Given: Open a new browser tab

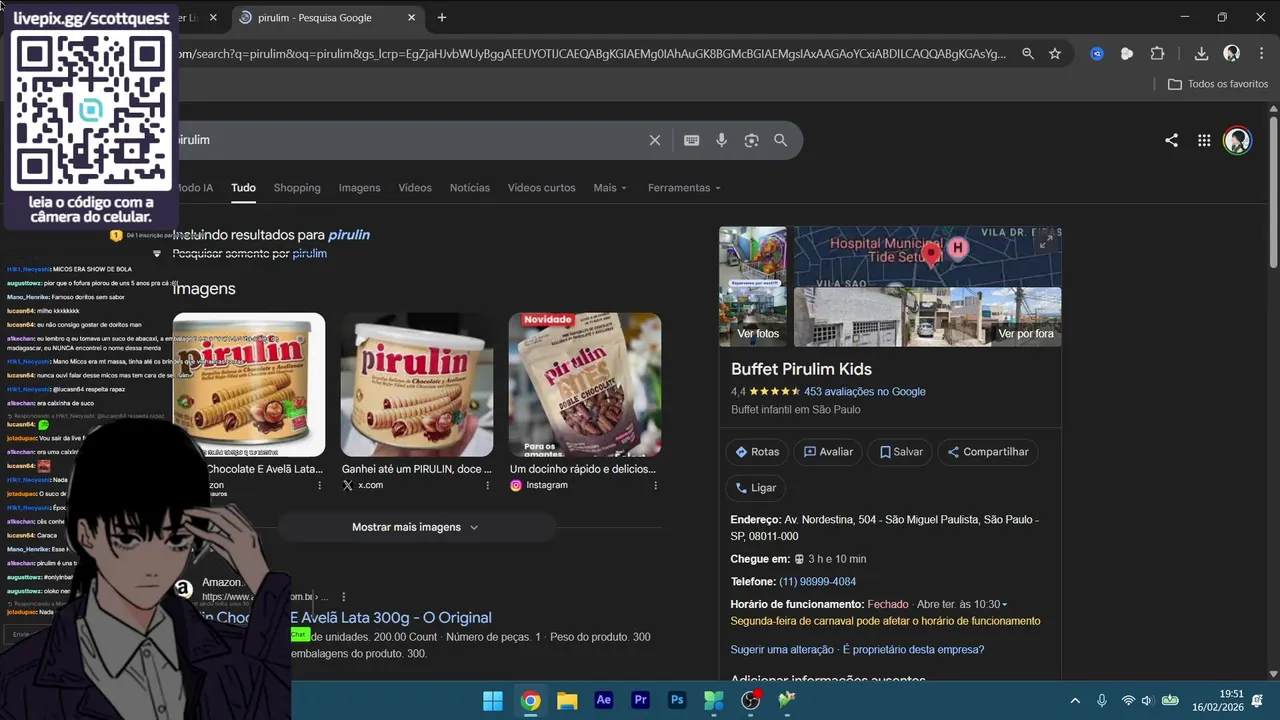Looking at the screenshot, I should pos(442,17).
